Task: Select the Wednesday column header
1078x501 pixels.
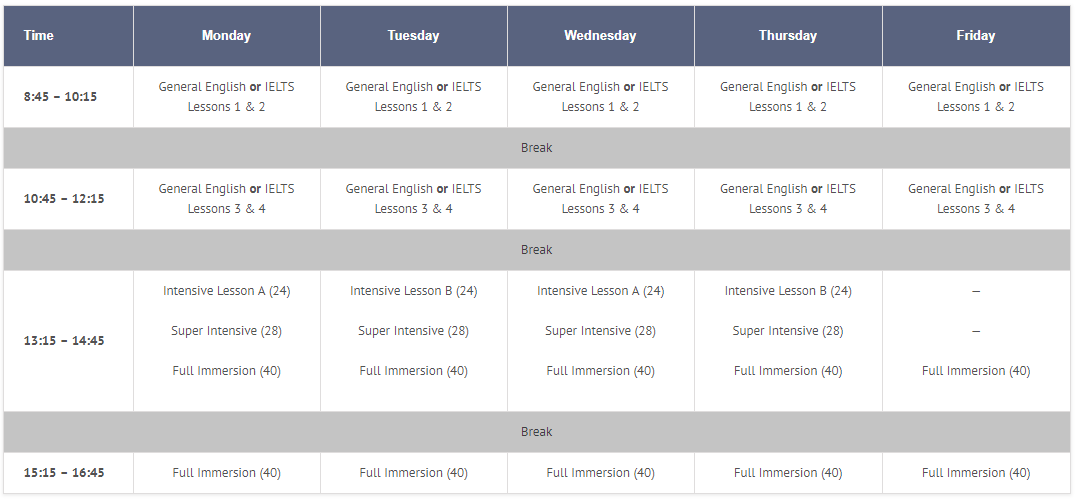Action: 600,36
